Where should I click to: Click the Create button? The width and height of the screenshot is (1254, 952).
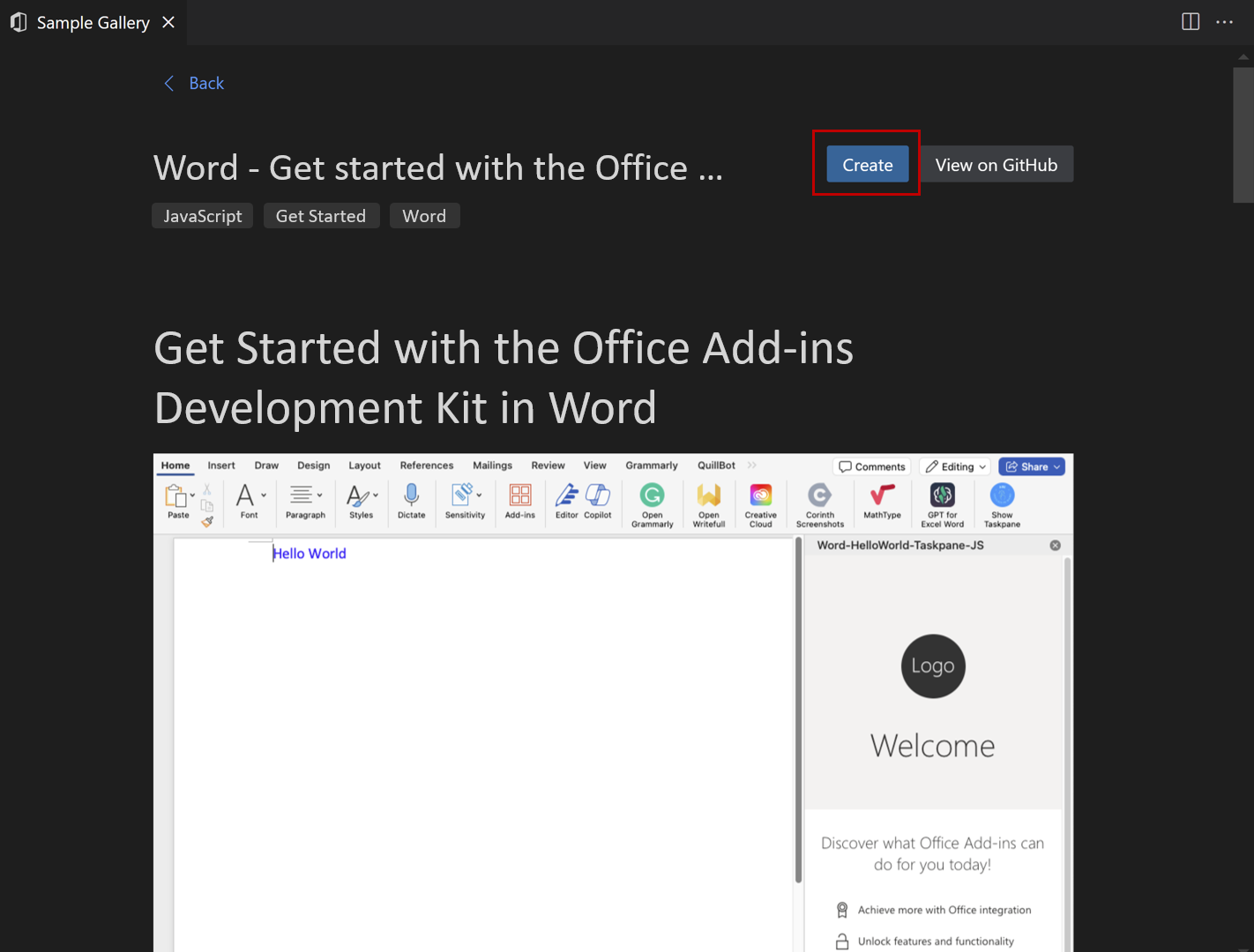tap(868, 165)
